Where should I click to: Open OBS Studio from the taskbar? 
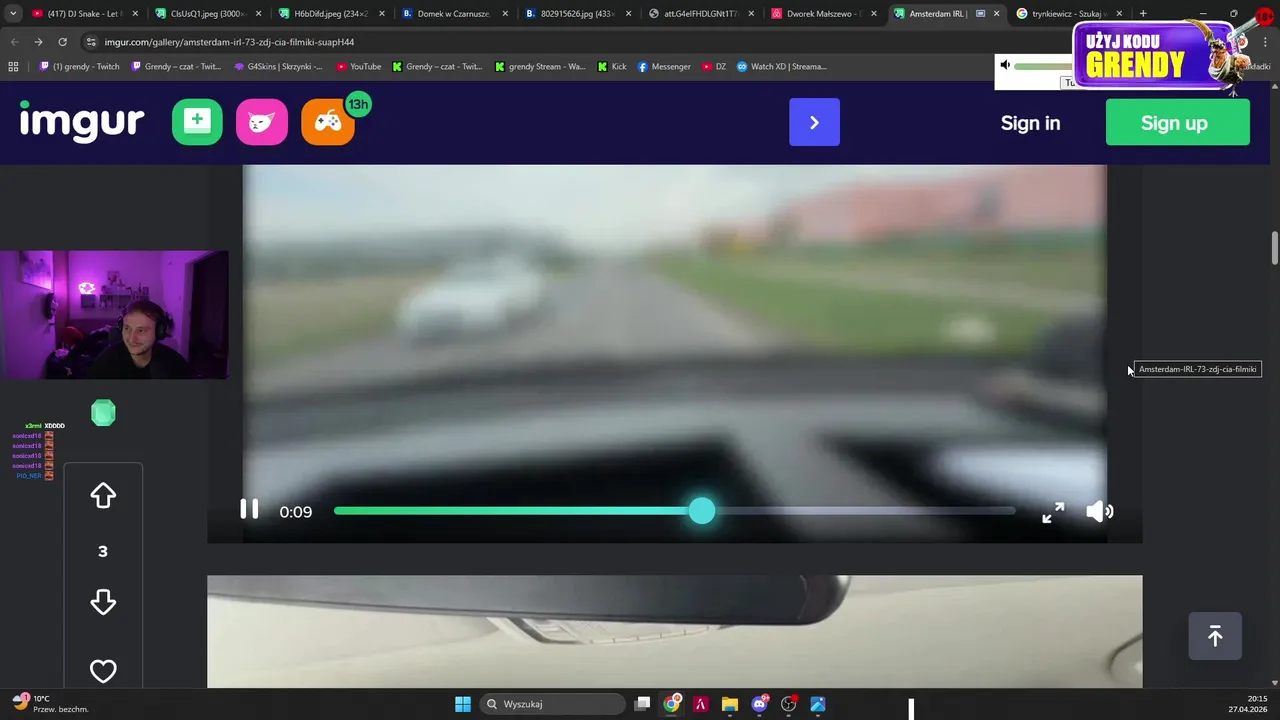pos(788,704)
